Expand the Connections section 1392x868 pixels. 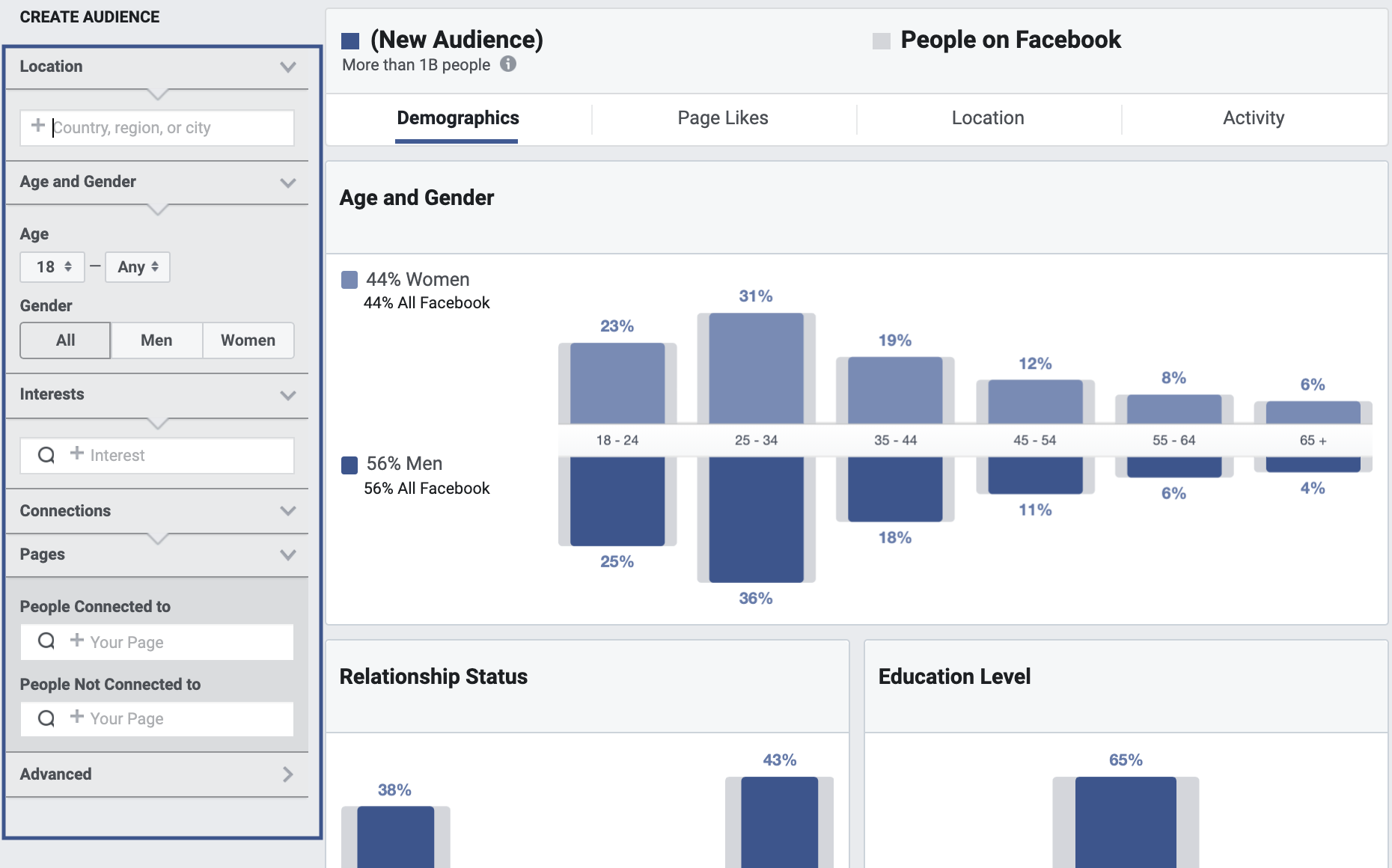coord(287,511)
